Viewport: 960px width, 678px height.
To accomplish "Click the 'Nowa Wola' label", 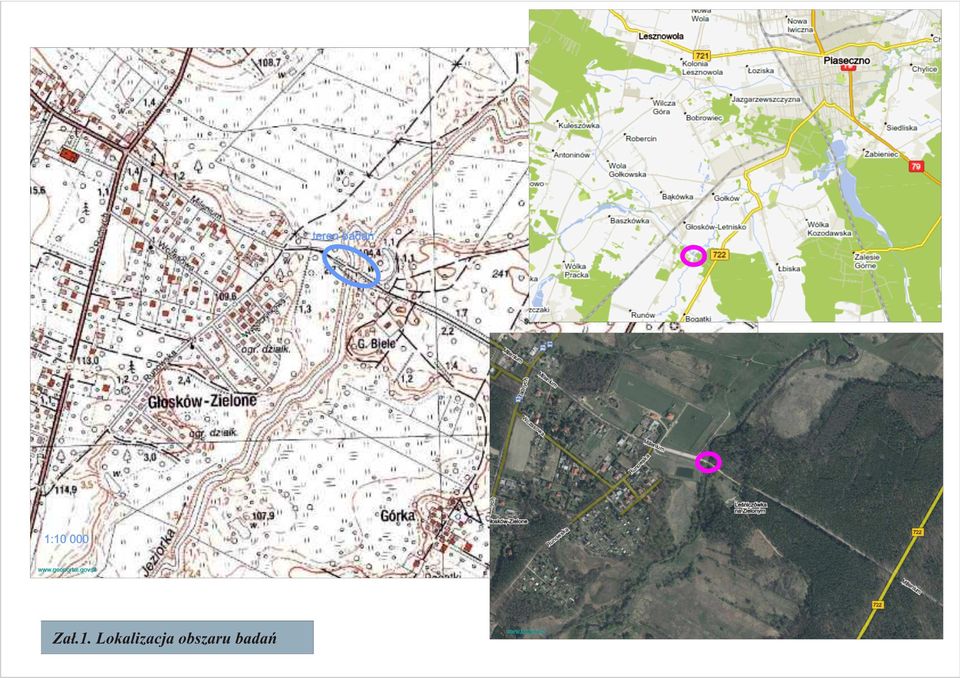I will 701,14.
